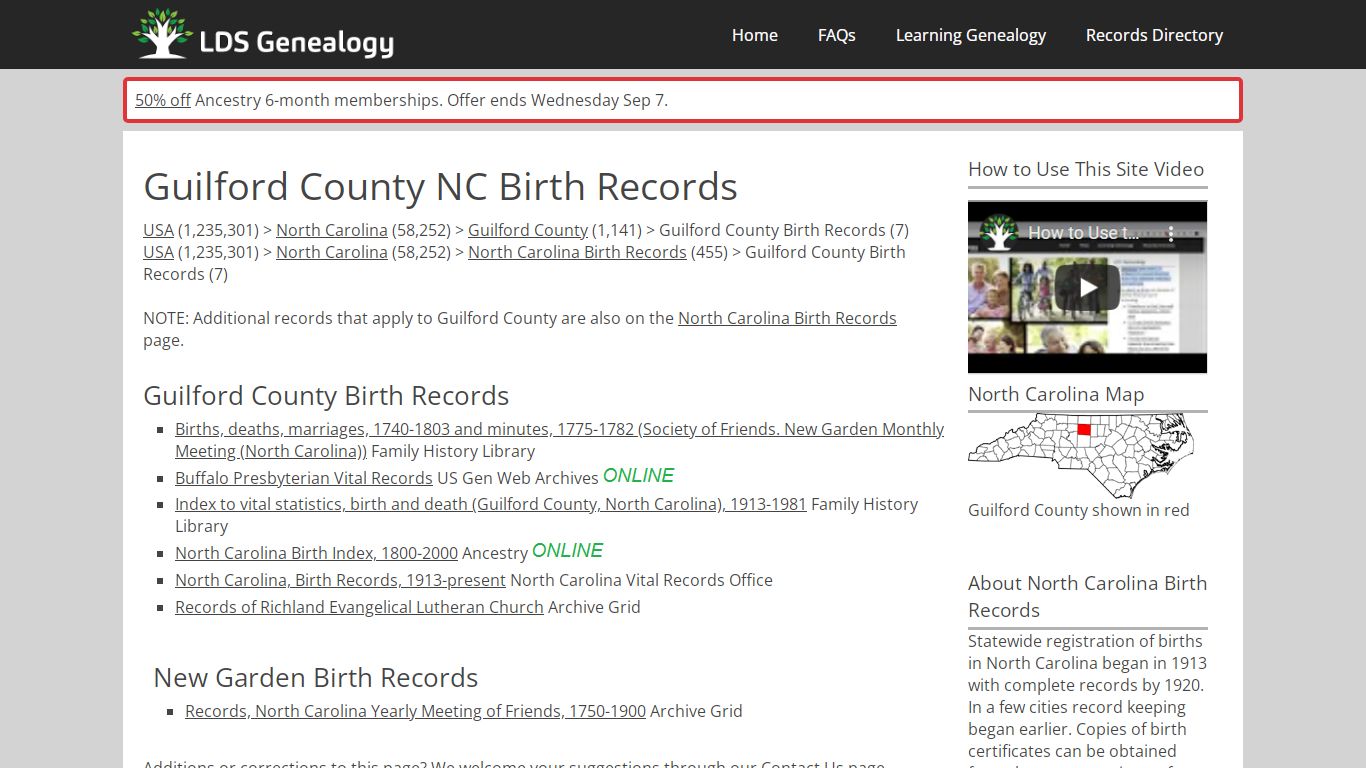The height and width of the screenshot is (768, 1366).
Task: Follow North Carolina Birth Records link in NOTE
Action: (x=787, y=318)
